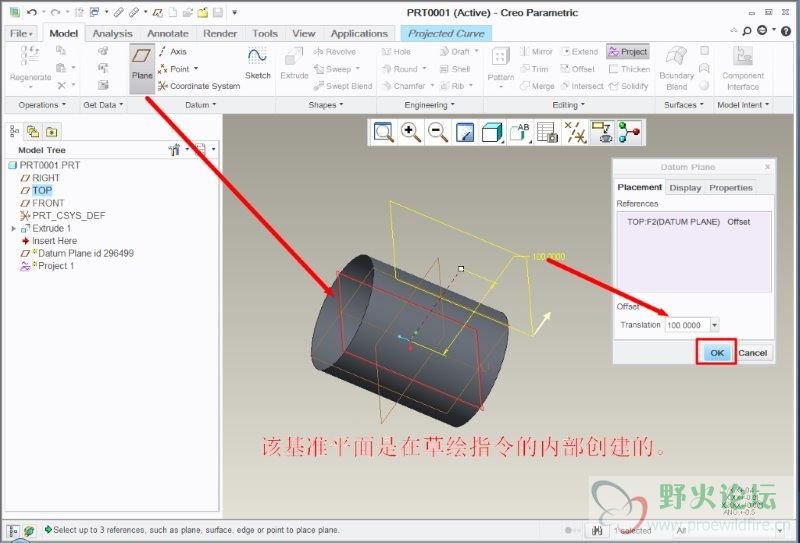Click the Repaint icon

(465, 132)
